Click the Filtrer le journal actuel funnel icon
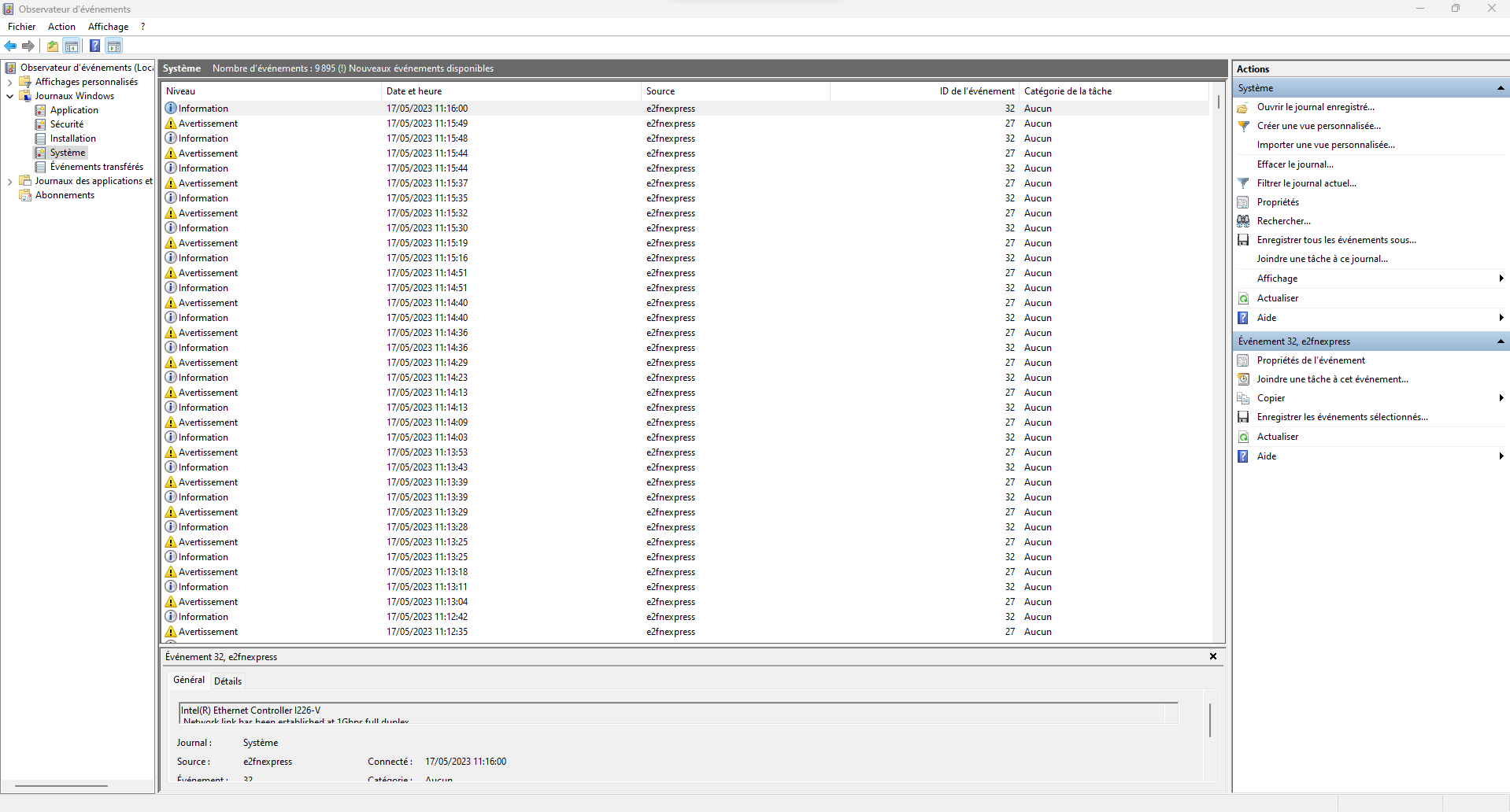Viewport: 1510px width, 812px height. pos(1243,183)
